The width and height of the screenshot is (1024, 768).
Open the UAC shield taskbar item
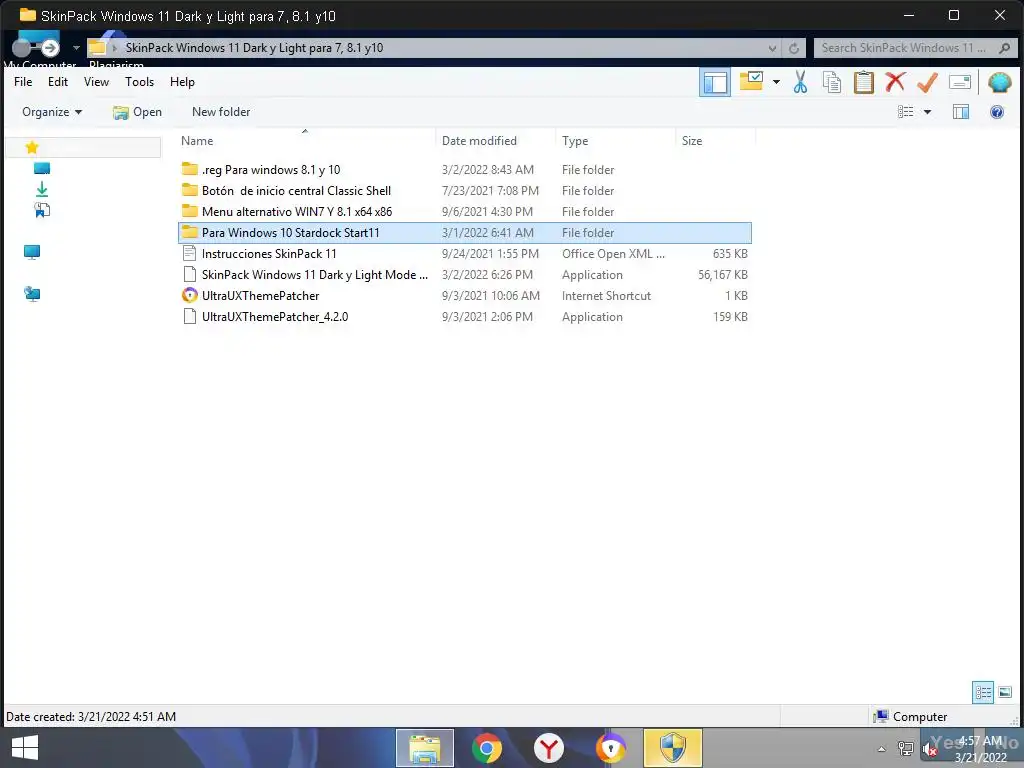click(673, 748)
